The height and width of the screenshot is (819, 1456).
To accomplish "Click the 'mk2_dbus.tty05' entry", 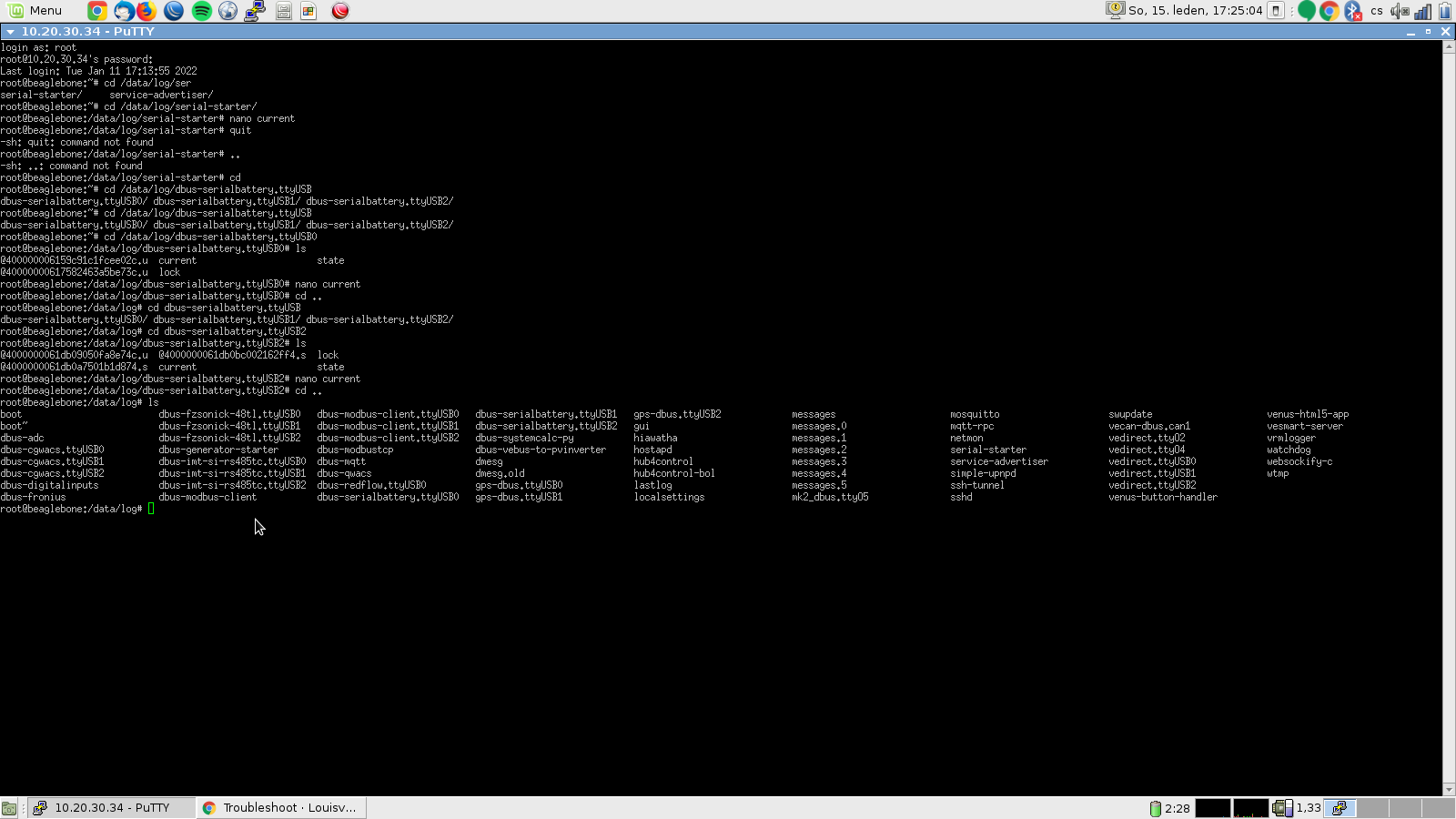I will pyautogui.click(x=830, y=497).
